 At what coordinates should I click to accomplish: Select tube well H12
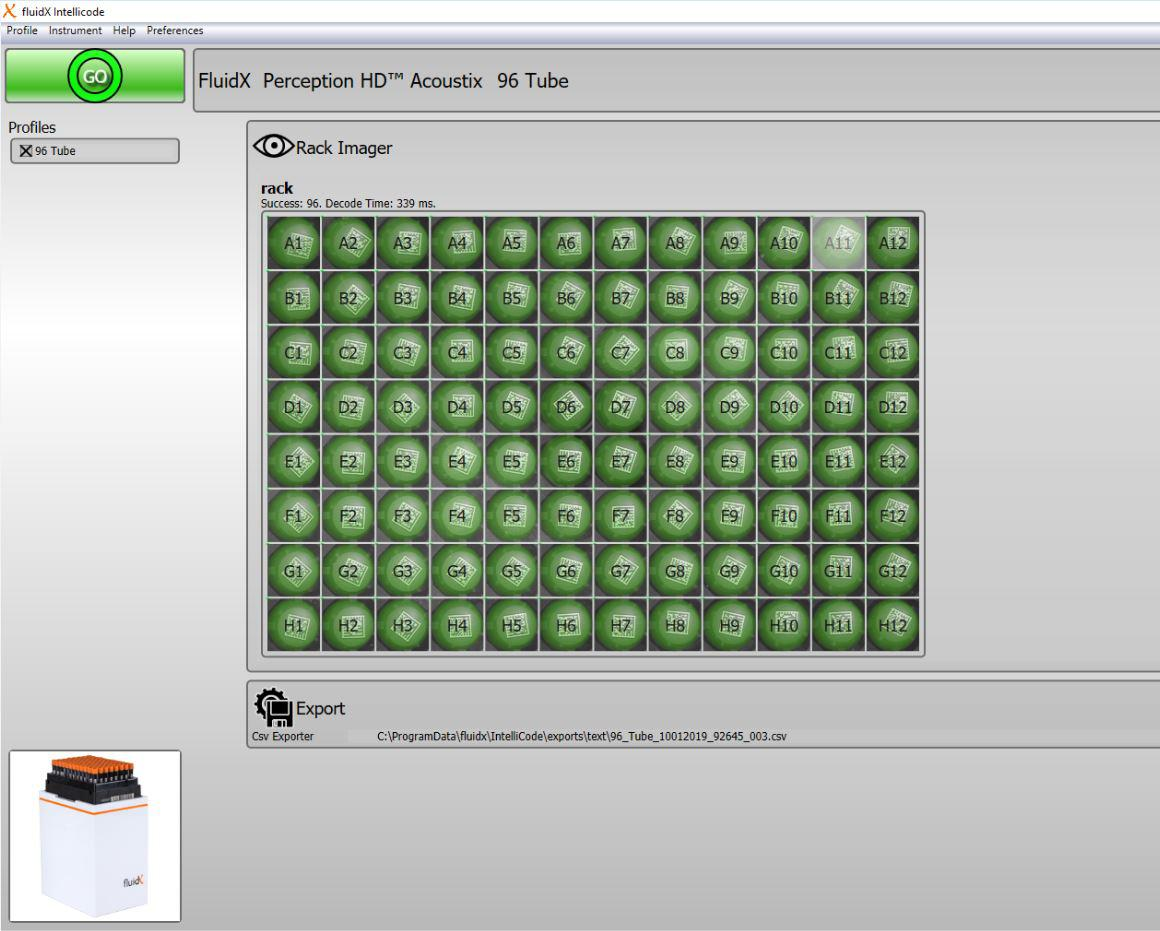(893, 625)
